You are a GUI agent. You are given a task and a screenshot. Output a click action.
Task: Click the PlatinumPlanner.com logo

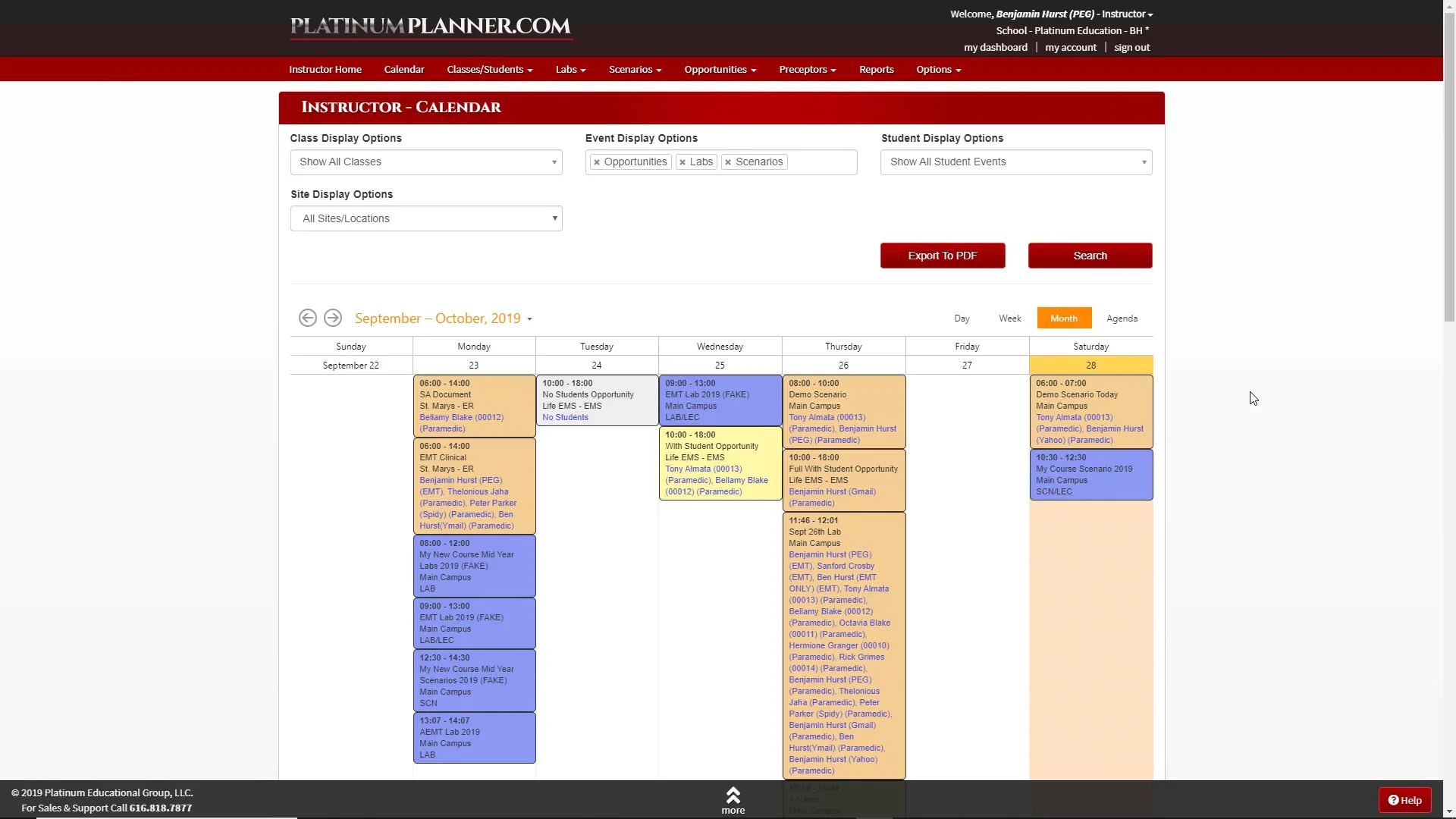coord(431,27)
